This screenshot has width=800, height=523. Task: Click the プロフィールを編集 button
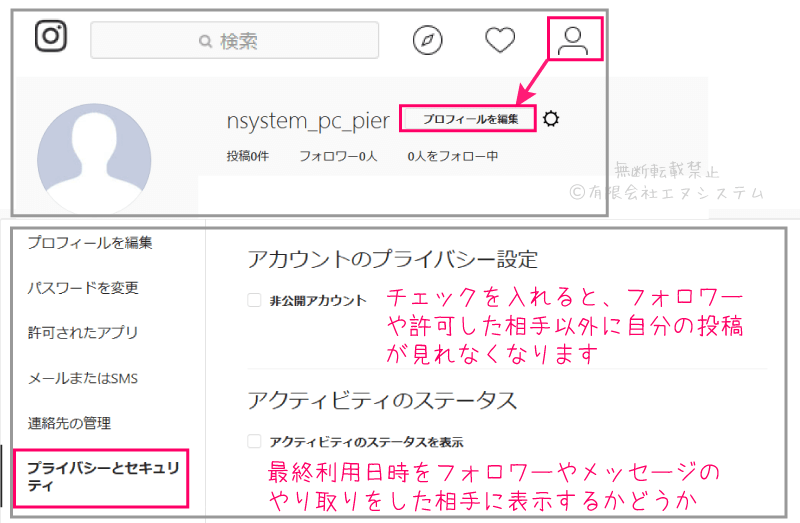468,119
